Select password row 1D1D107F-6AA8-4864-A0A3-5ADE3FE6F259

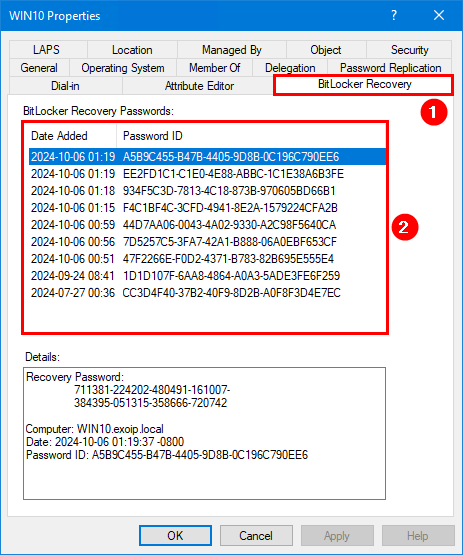click(x=207, y=276)
